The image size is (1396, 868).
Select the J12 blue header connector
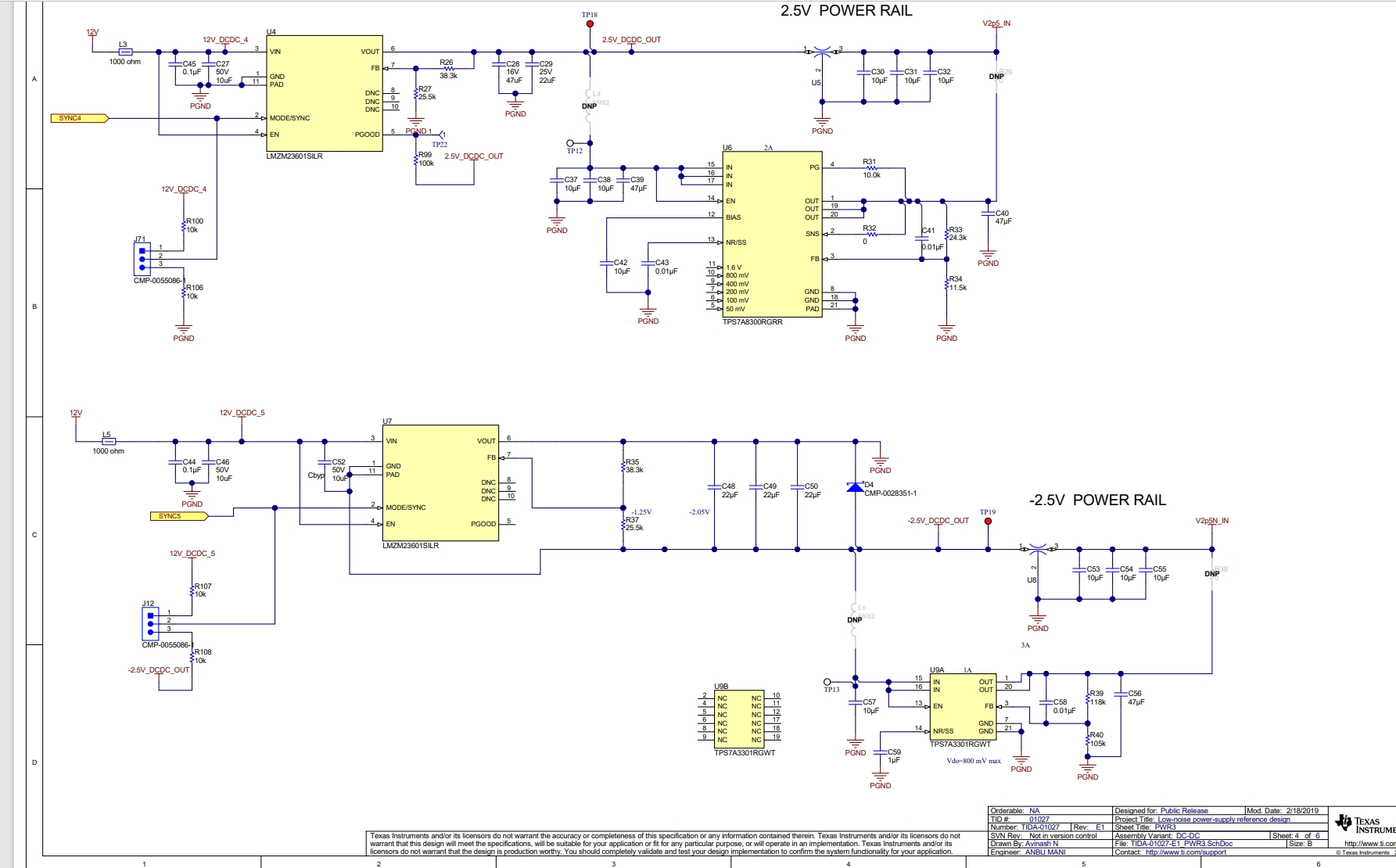tap(150, 624)
